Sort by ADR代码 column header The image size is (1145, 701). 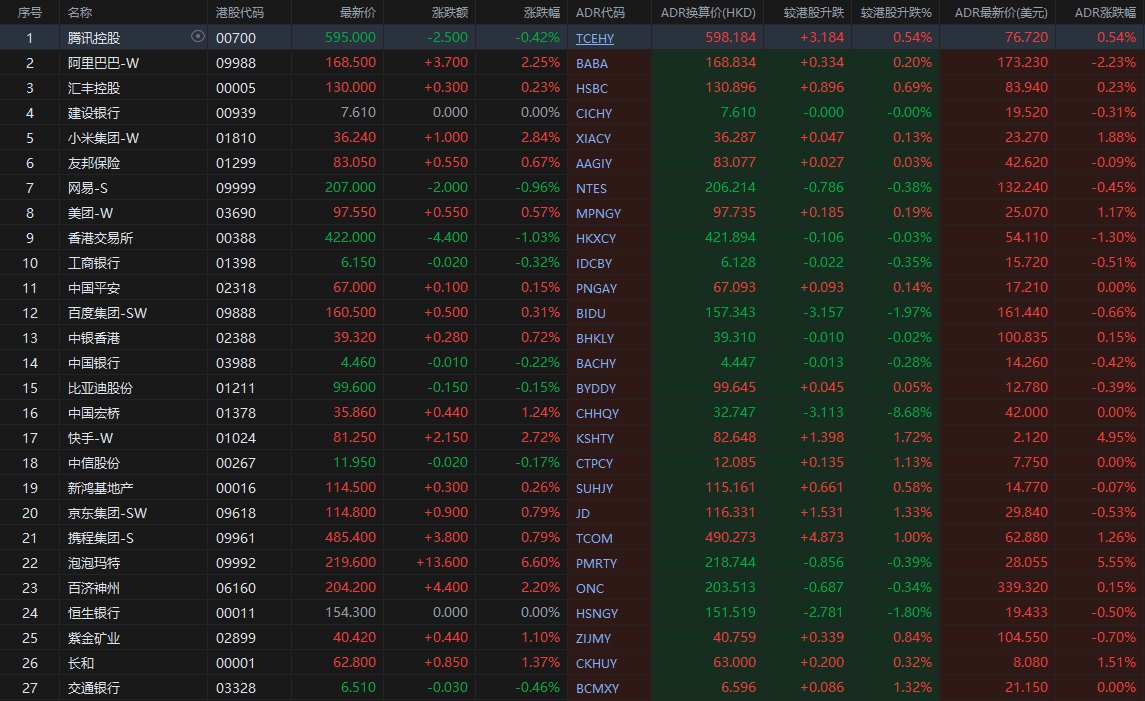(600, 12)
